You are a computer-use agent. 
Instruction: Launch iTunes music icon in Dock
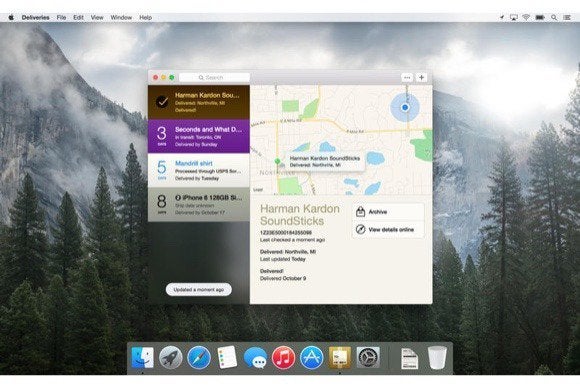(x=283, y=358)
